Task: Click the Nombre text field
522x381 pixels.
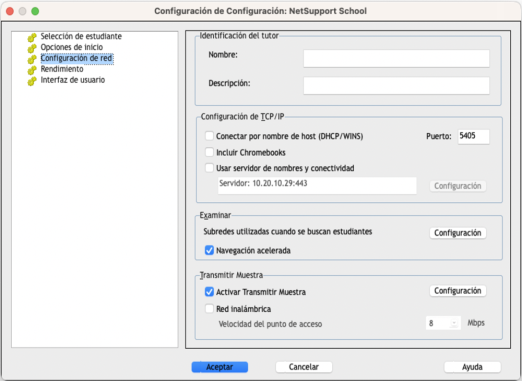Action: click(x=396, y=58)
